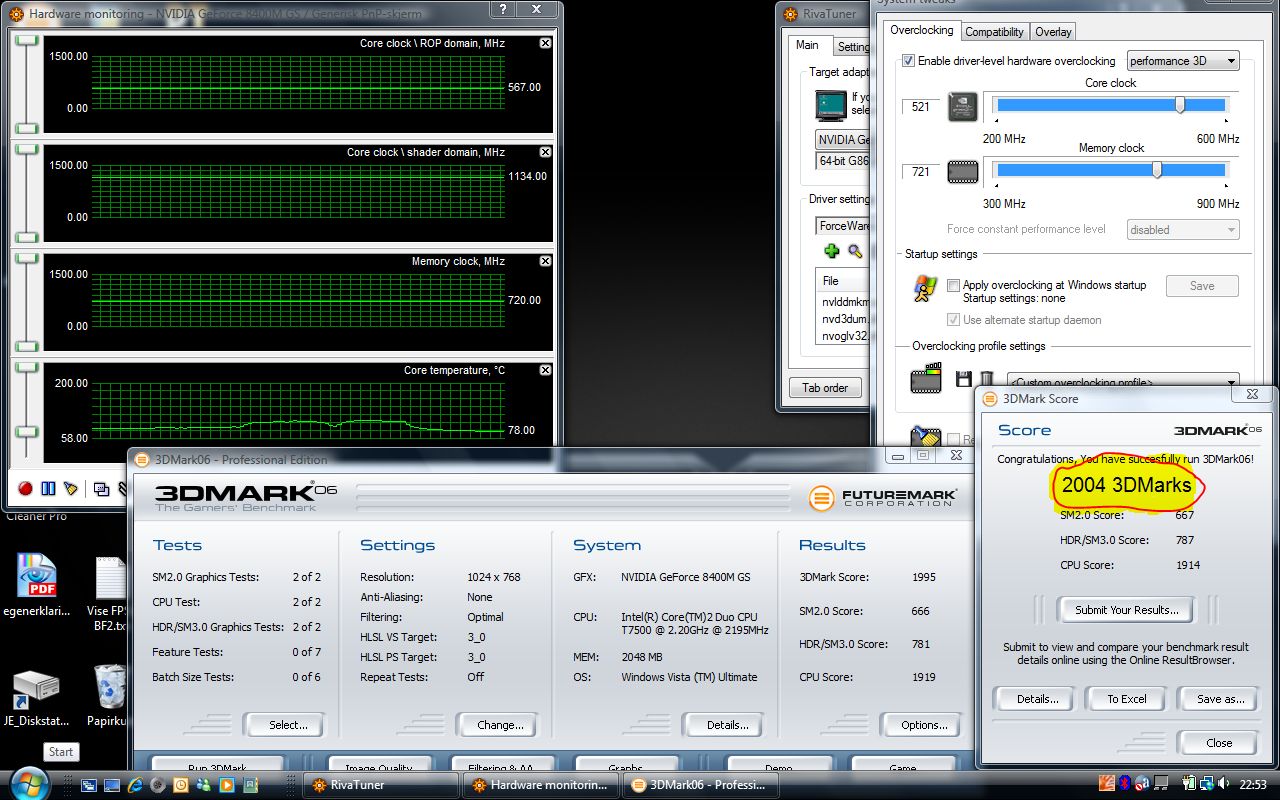Open the Force constant performance level dropdown
The width and height of the screenshot is (1280, 800).
coord(1183,230)
